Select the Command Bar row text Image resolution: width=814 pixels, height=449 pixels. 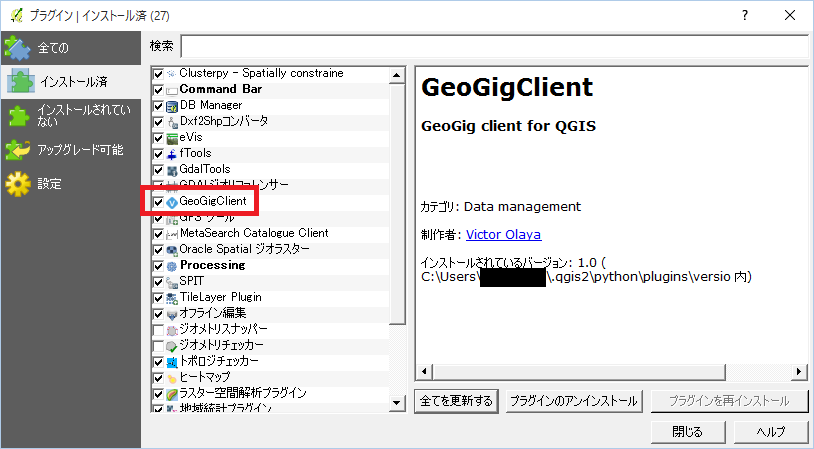tap(221, 89)
